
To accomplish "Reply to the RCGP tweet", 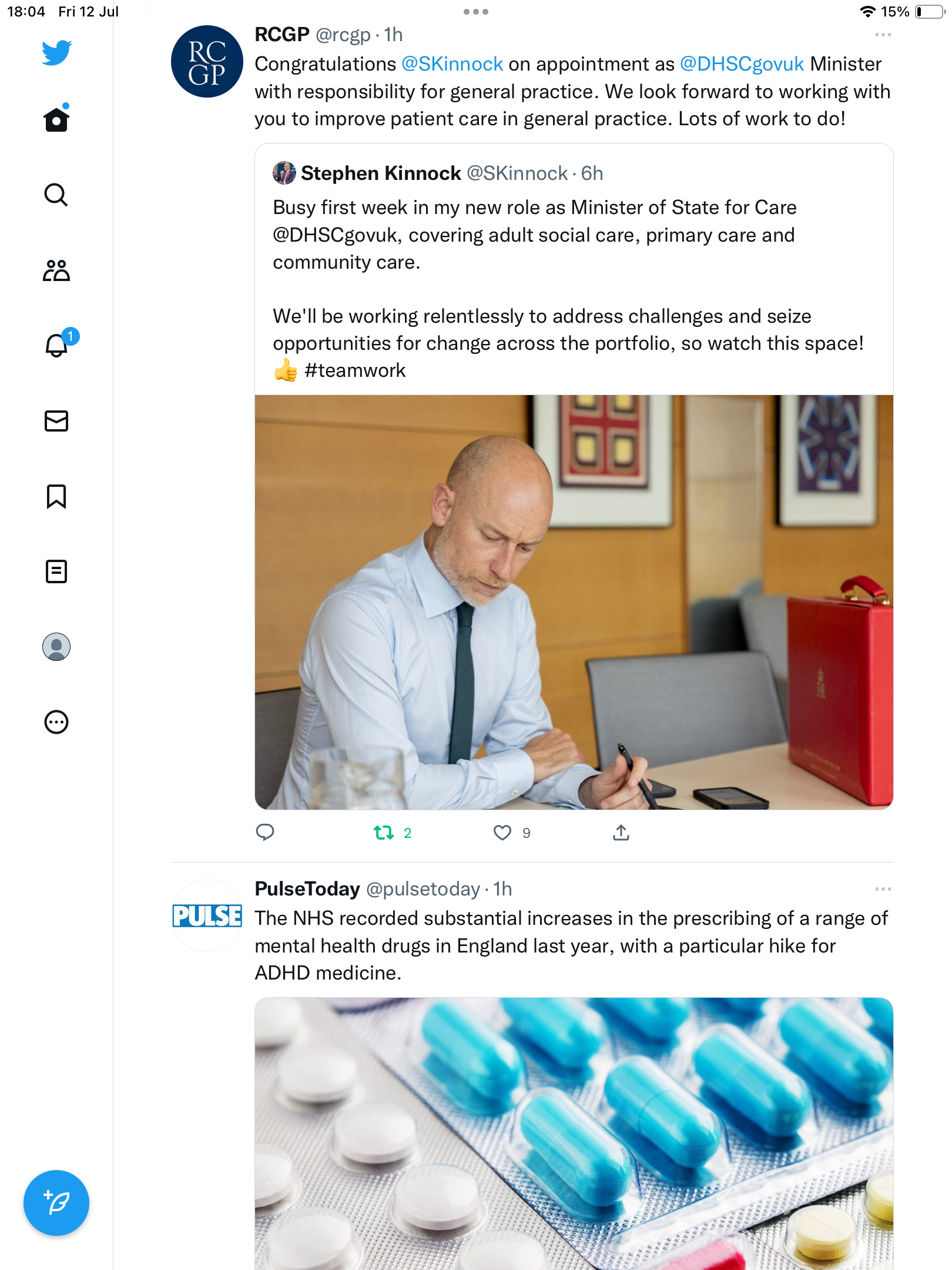I will 265,832.
